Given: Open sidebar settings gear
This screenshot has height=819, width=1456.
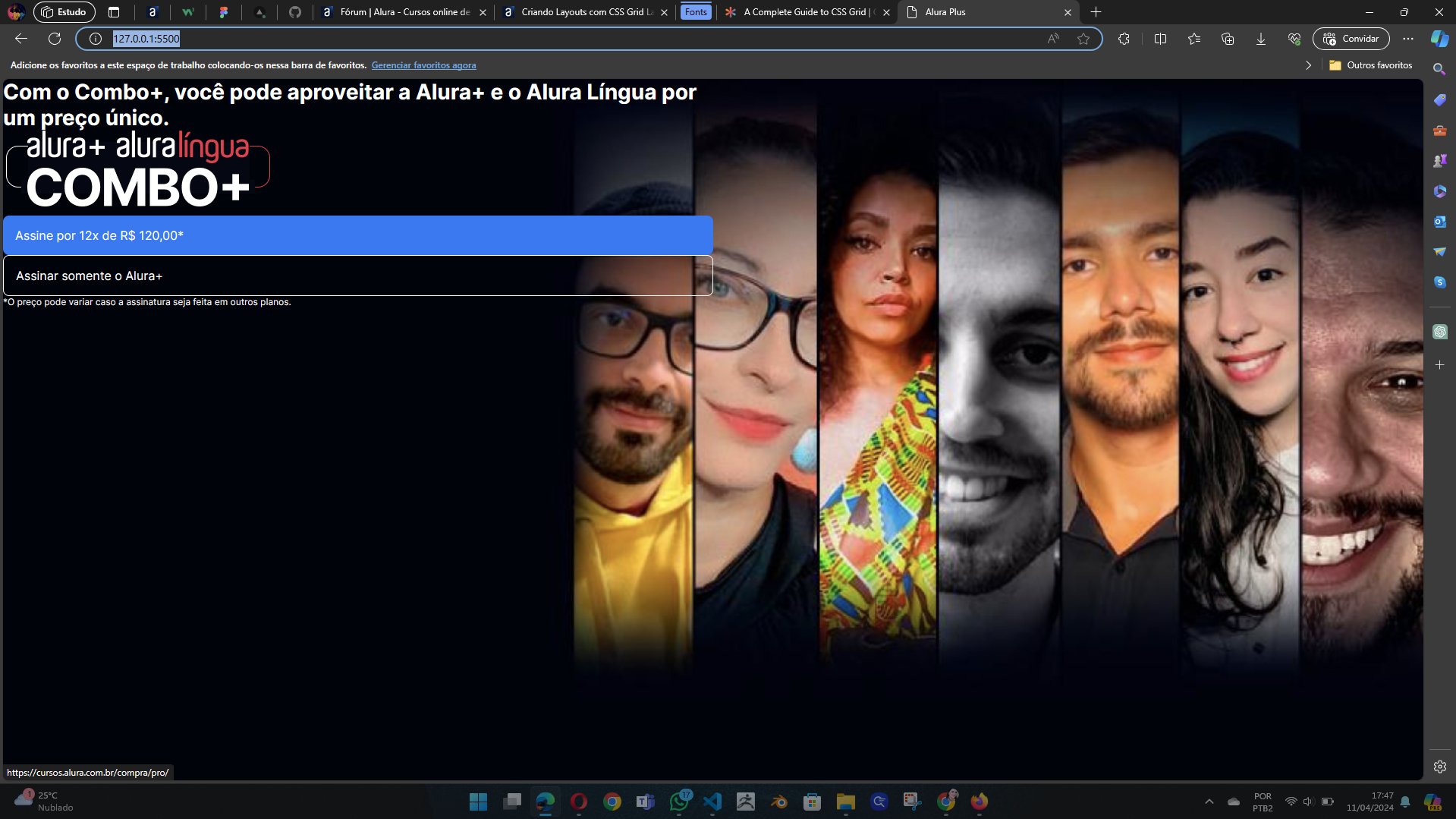Looking at the screenshot, I should click(x=1439, y=767).
